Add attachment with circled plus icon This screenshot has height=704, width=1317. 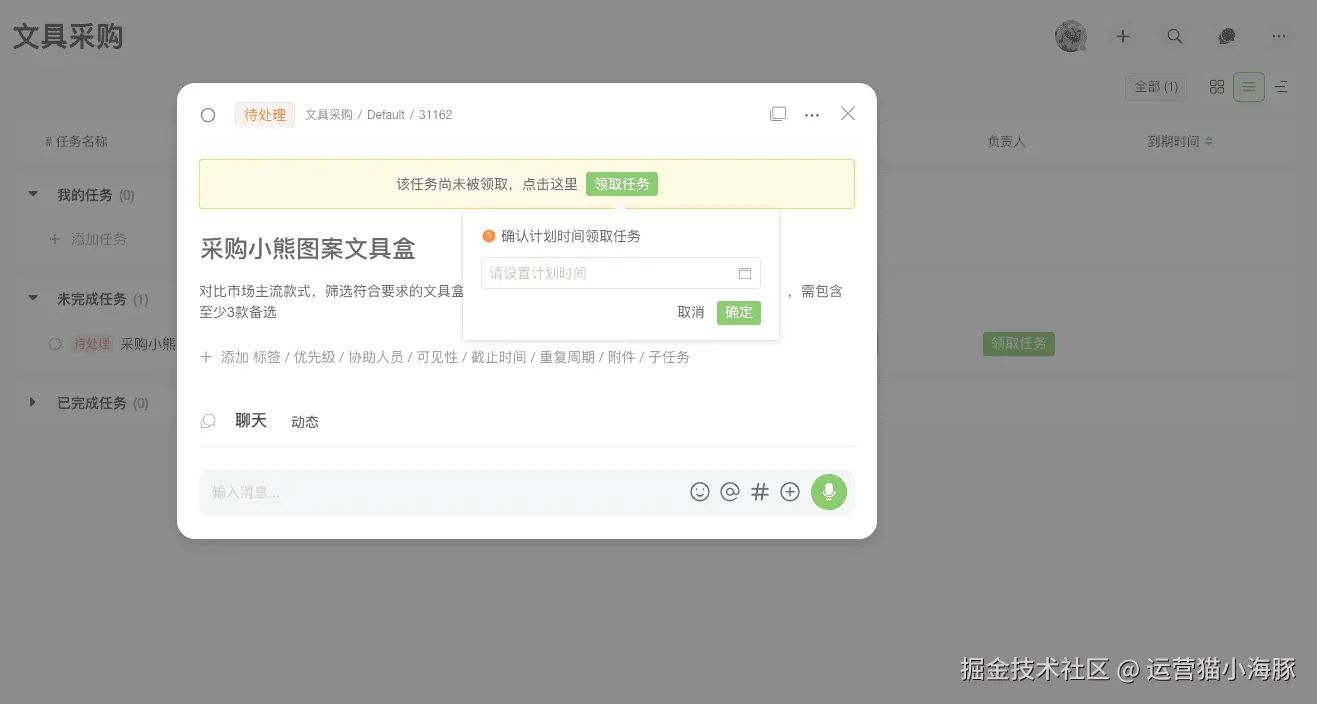coord(790,492)
